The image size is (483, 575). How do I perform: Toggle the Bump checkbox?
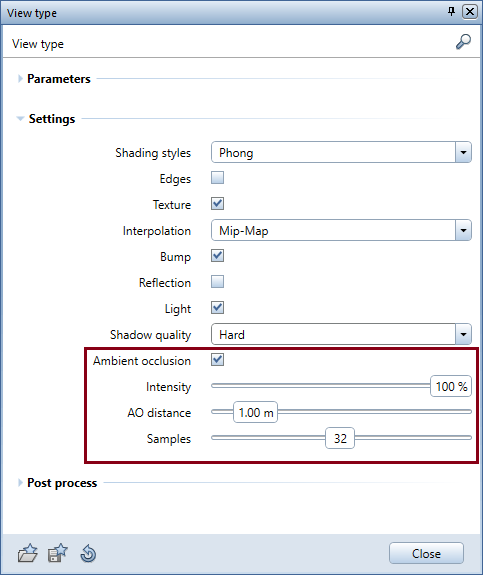(x=217, y=256)
